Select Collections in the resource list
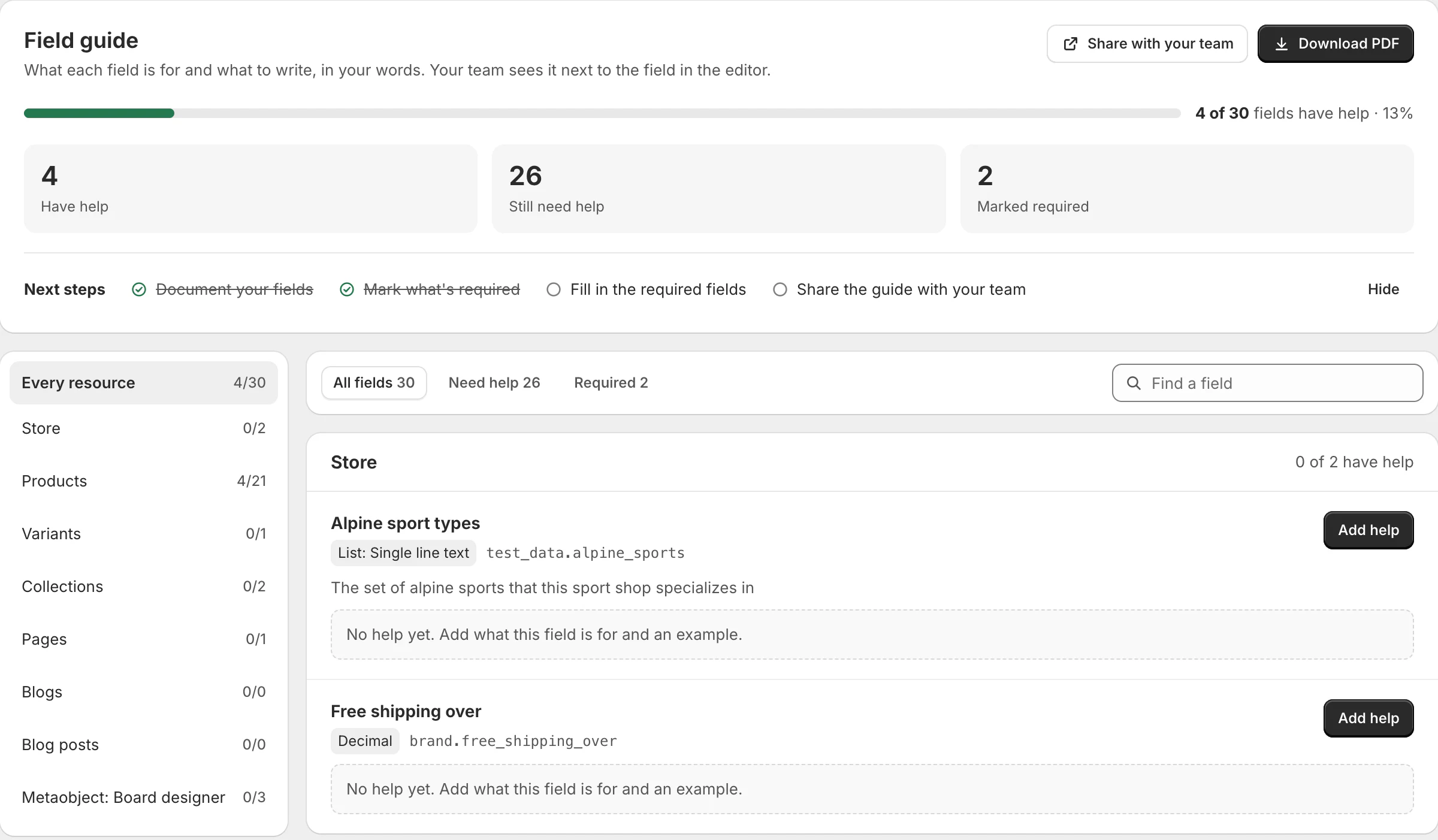This screenshot has height=840, width=1438. click(x=144, y=587)
